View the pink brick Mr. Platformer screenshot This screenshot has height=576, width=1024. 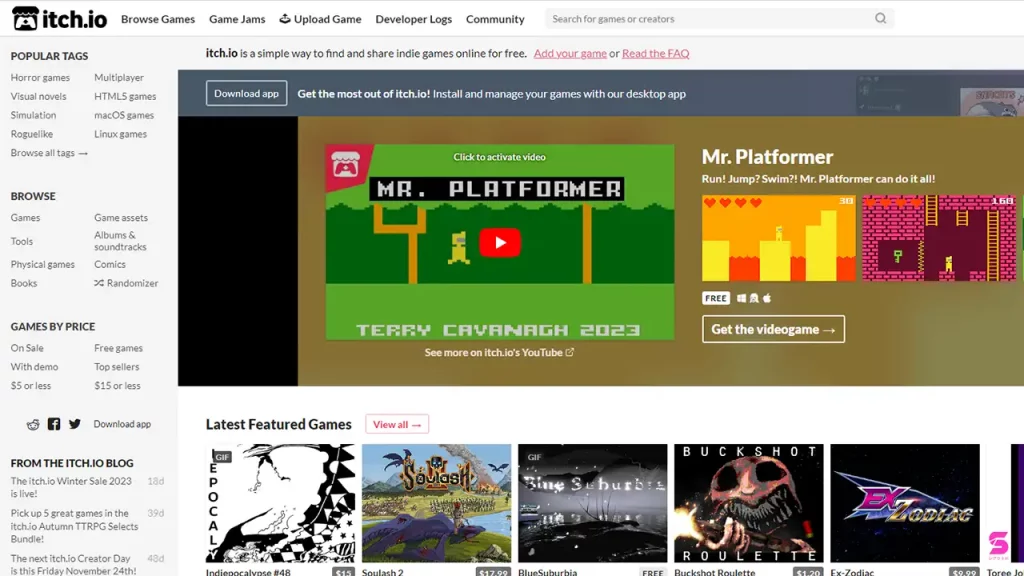(939, 238)
